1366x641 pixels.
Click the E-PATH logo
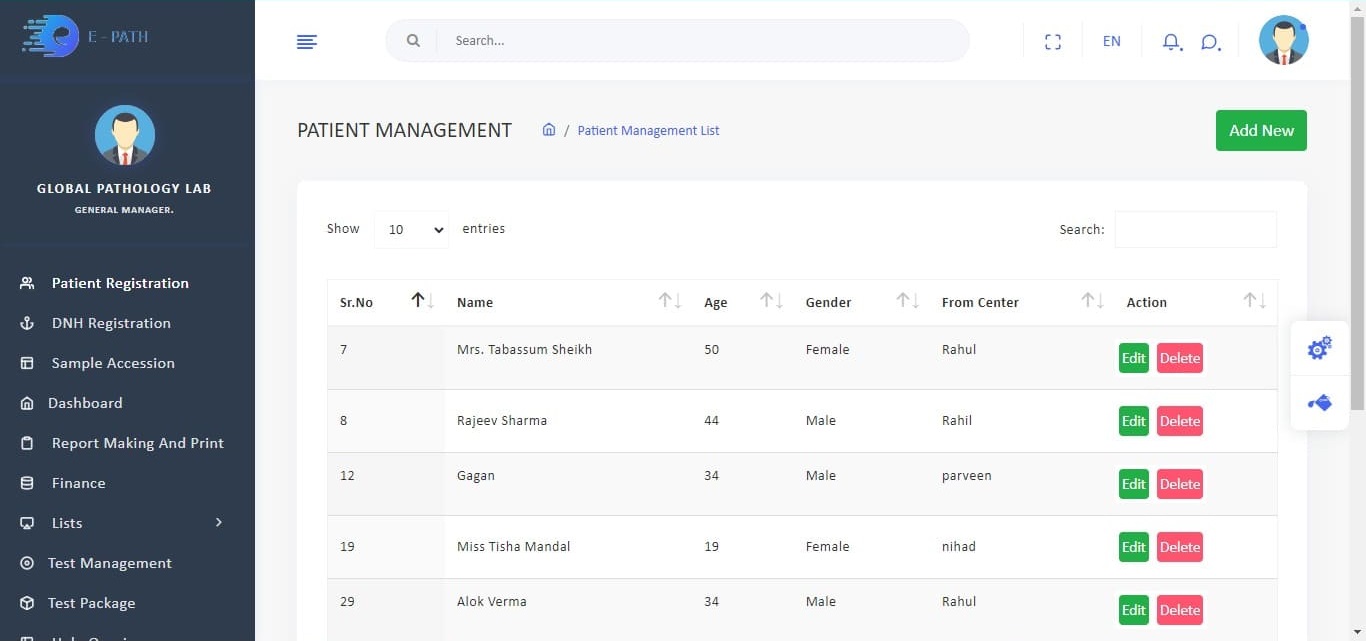[86, 37]
